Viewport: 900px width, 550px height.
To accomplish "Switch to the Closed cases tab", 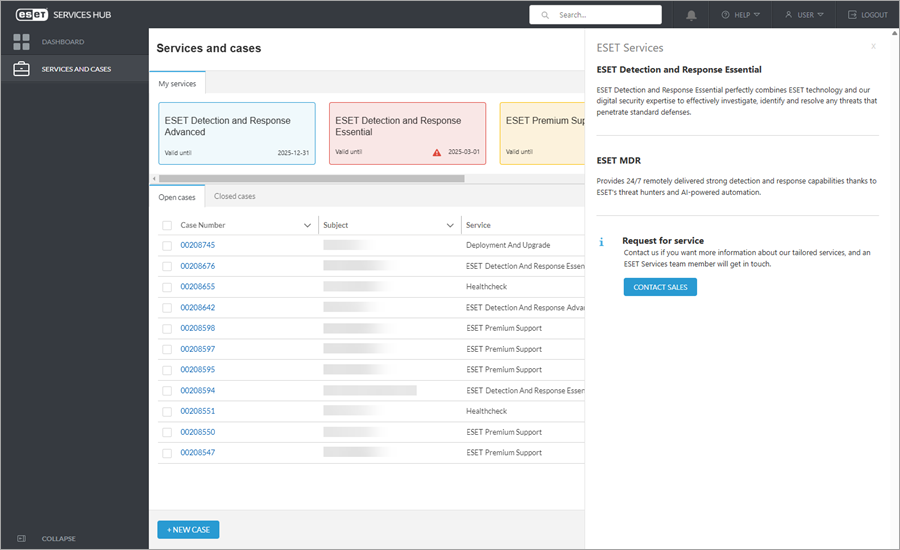I will click(235, 197).
